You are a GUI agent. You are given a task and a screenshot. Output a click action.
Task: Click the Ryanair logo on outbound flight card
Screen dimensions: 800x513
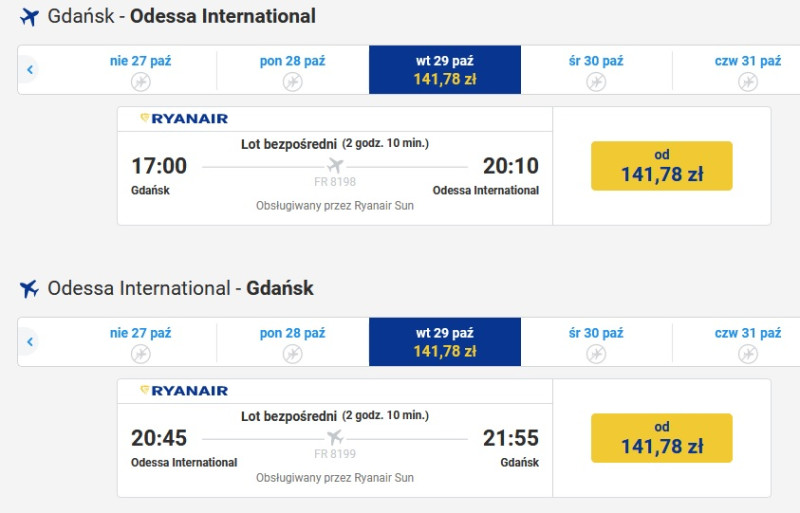[x=184, y=118]
